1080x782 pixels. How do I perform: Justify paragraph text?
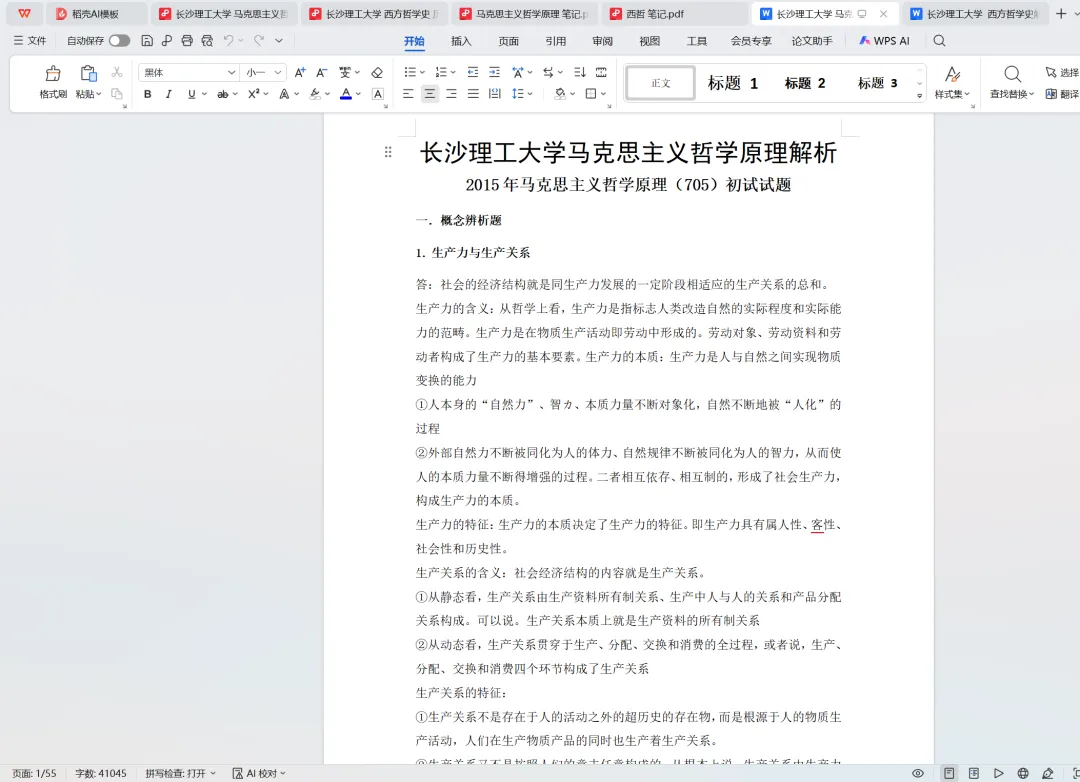(x=473, y=94)
